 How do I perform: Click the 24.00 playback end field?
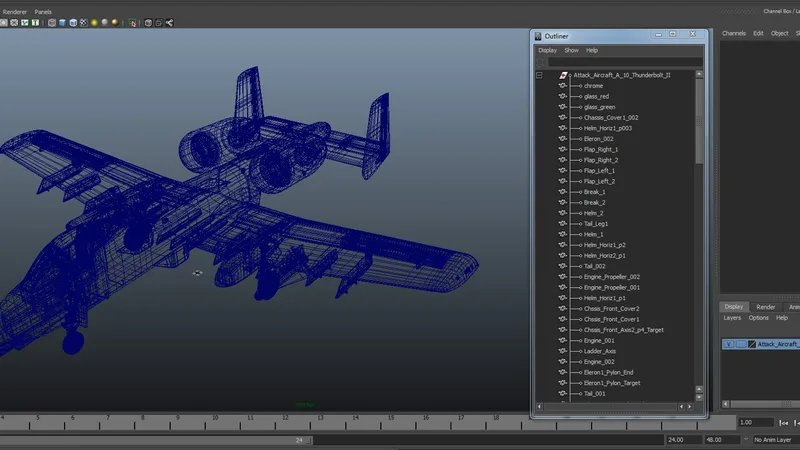(x=683, y=439)
